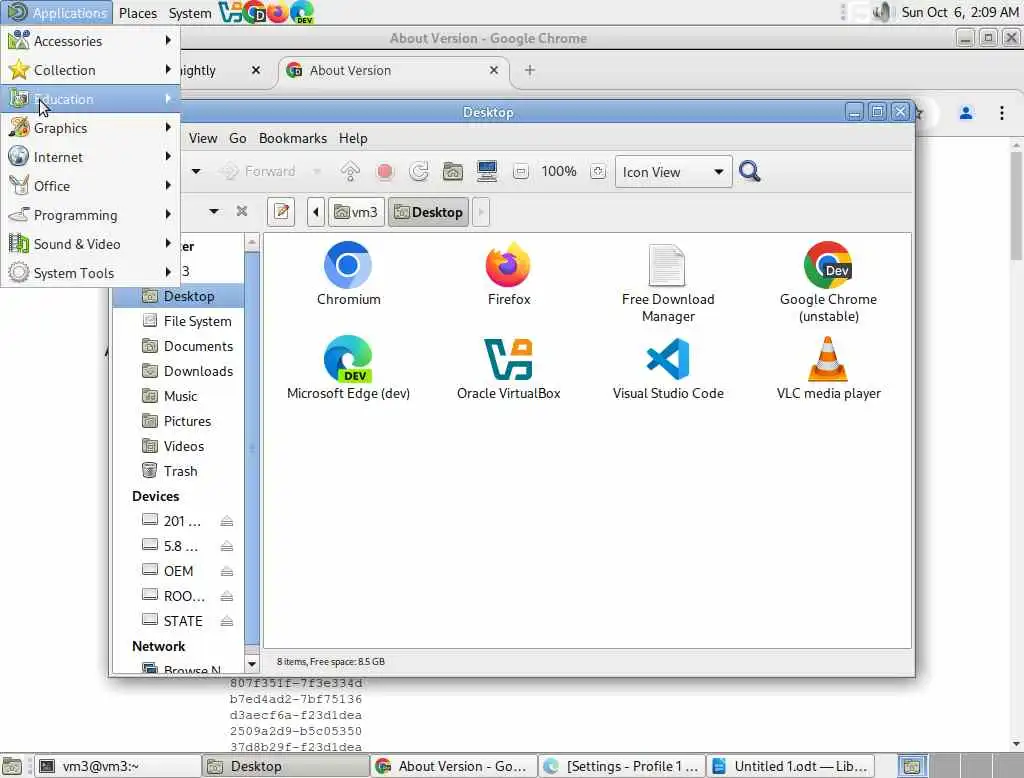Open the View menu in file manager

(203, 138)
